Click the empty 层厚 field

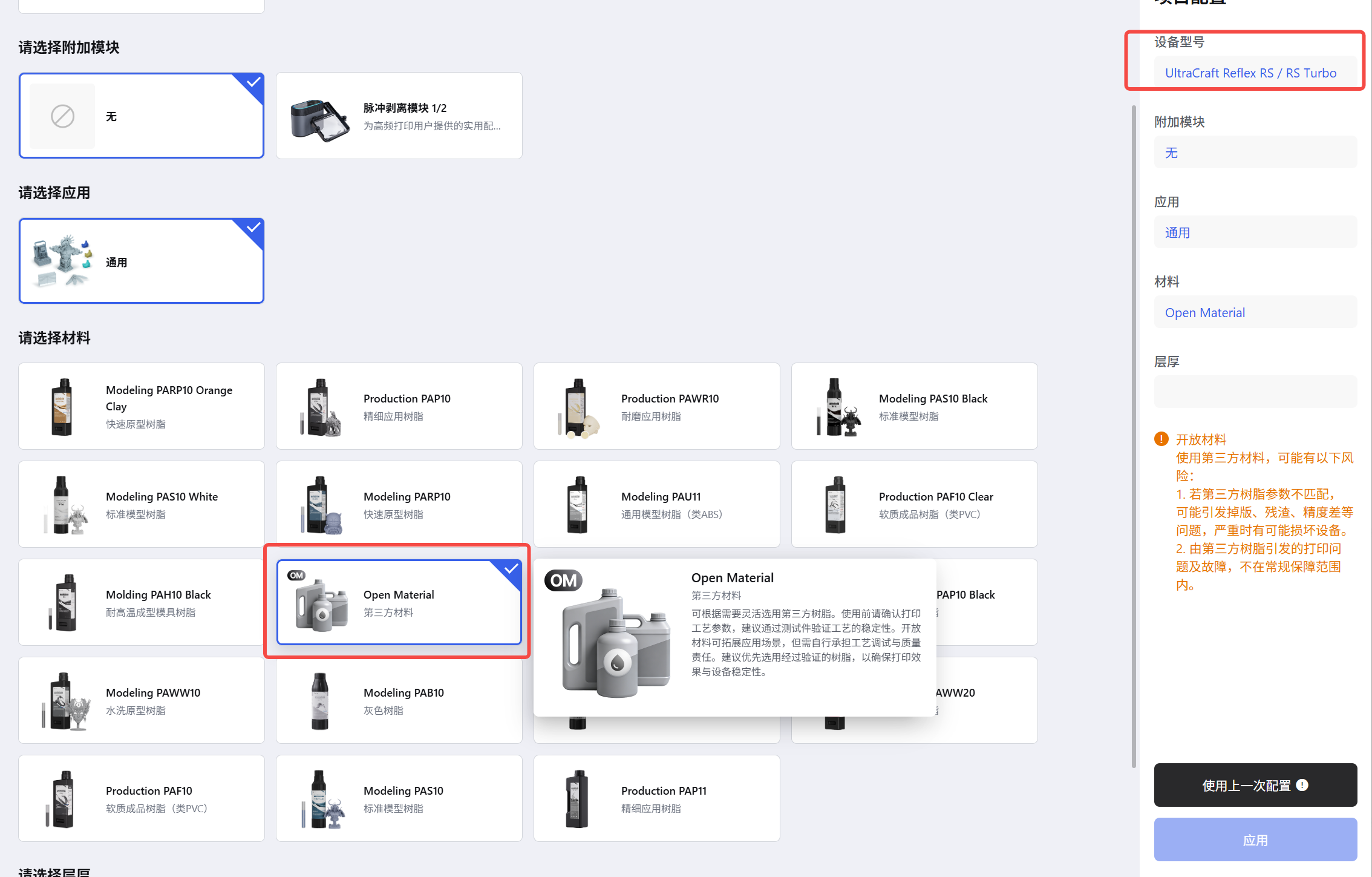pos(1255,392)
